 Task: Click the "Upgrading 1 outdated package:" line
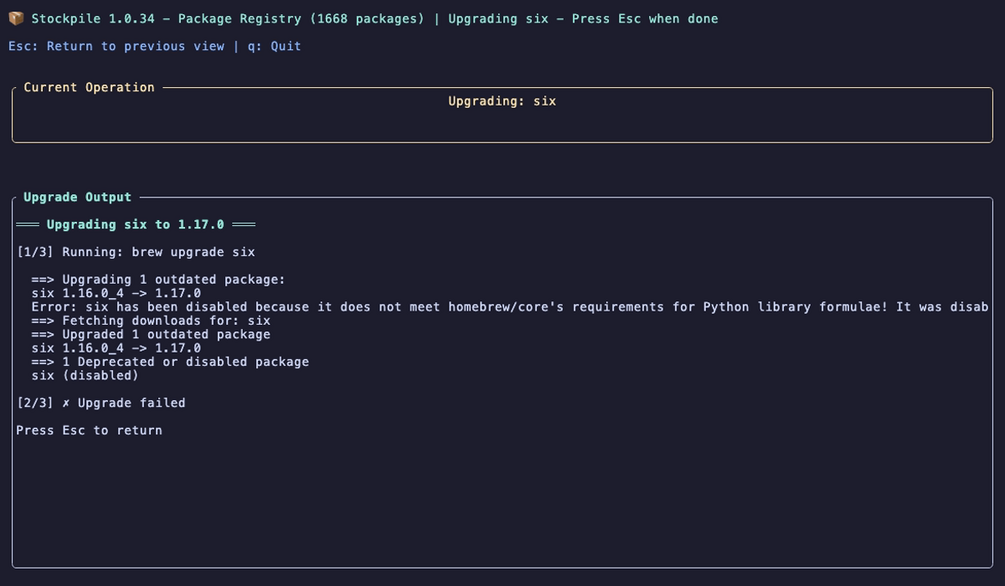coord(158,280)
